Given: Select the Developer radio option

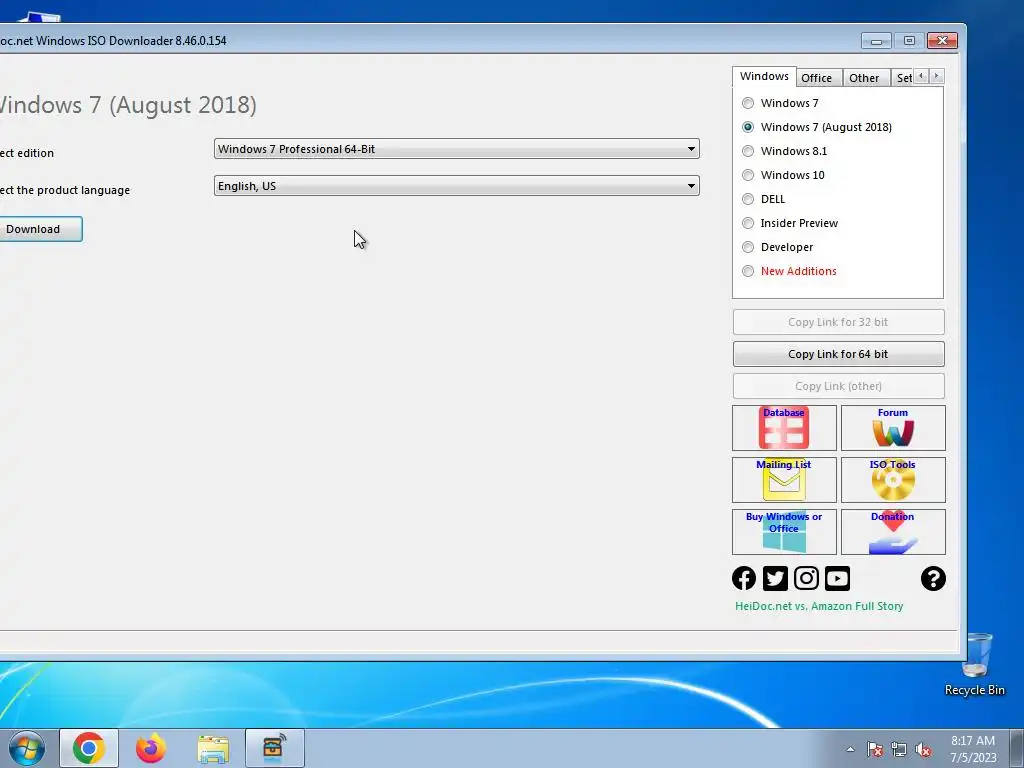Looking at the screenshot, I should tap(778, 247).
